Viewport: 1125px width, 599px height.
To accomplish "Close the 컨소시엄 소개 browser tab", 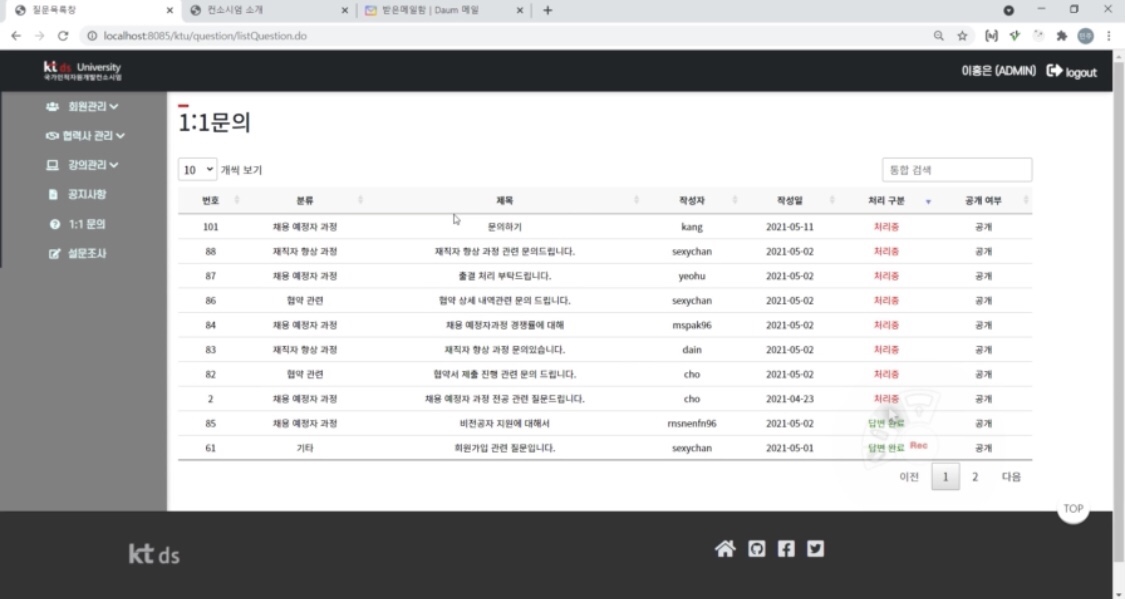I will pos(344,10).
